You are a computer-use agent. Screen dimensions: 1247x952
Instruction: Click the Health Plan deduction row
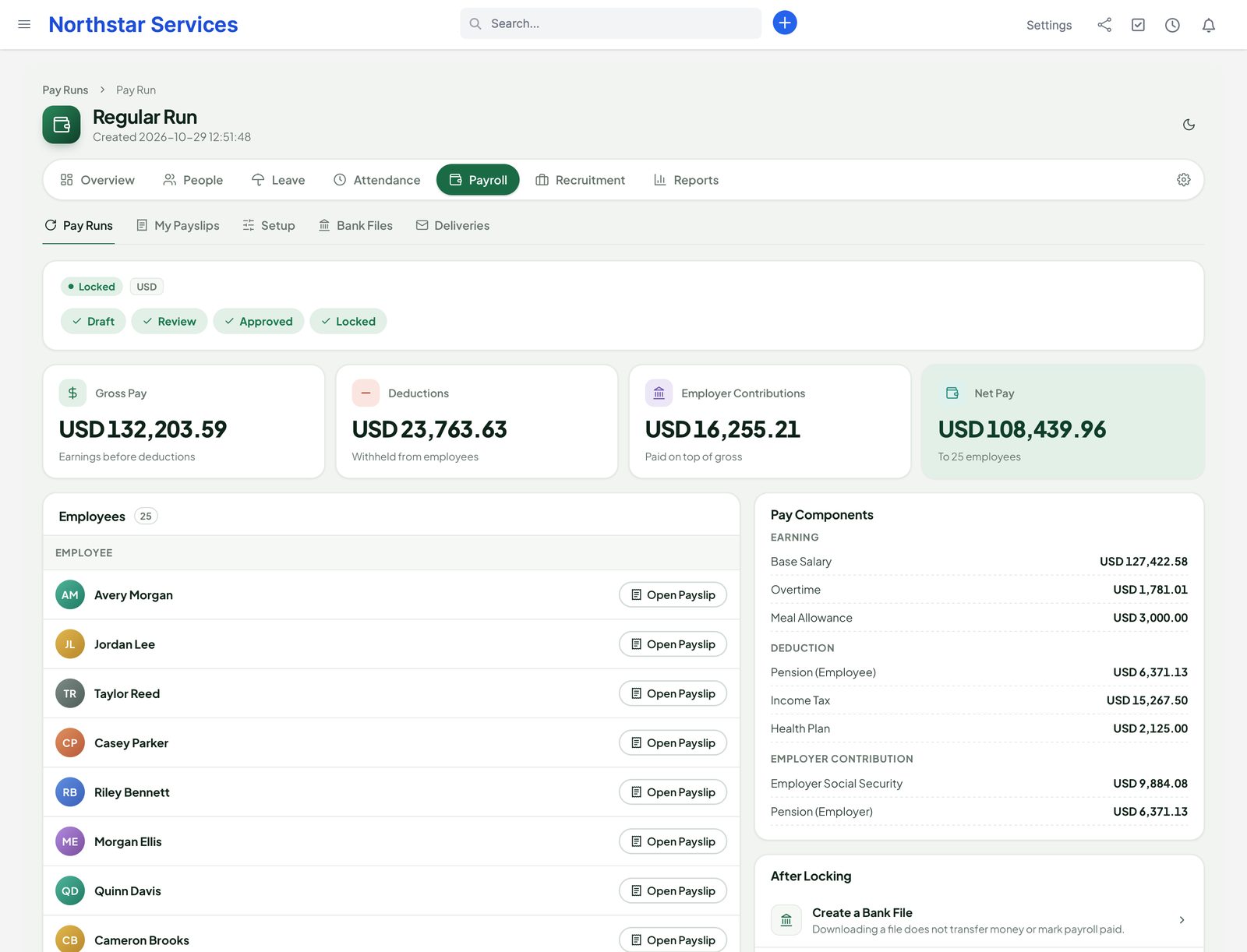(x=979, y=728)
